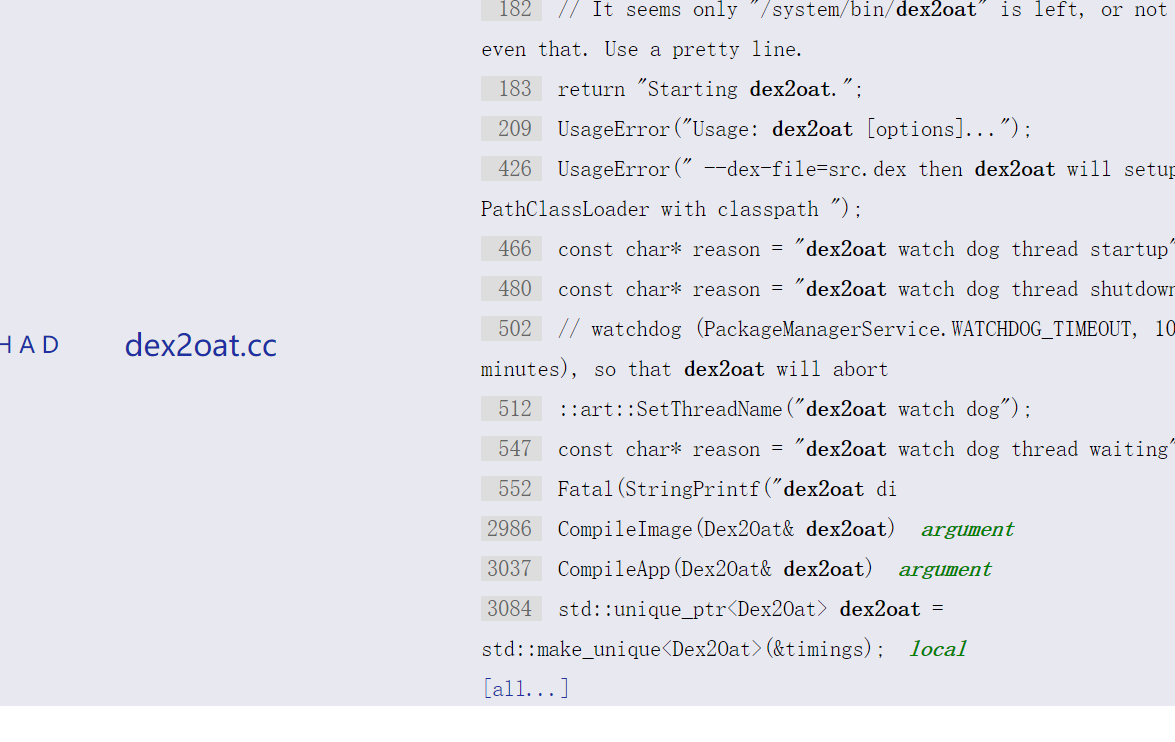
Task: Go to line 512 SetThreadName call
Action: [512, 409]
